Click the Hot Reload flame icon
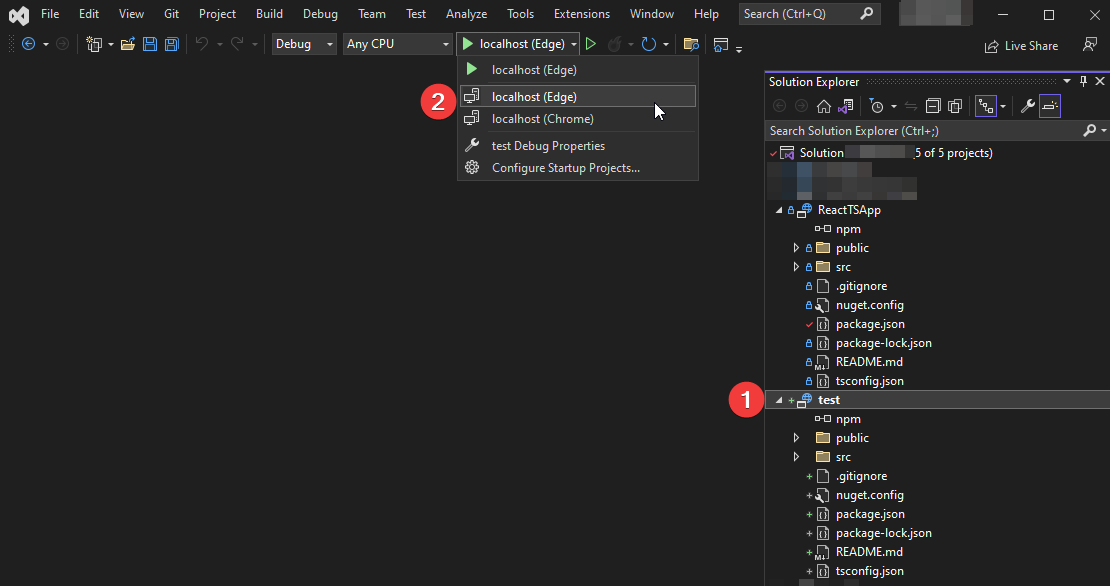1110x586 pixels. tap(614, 44)
